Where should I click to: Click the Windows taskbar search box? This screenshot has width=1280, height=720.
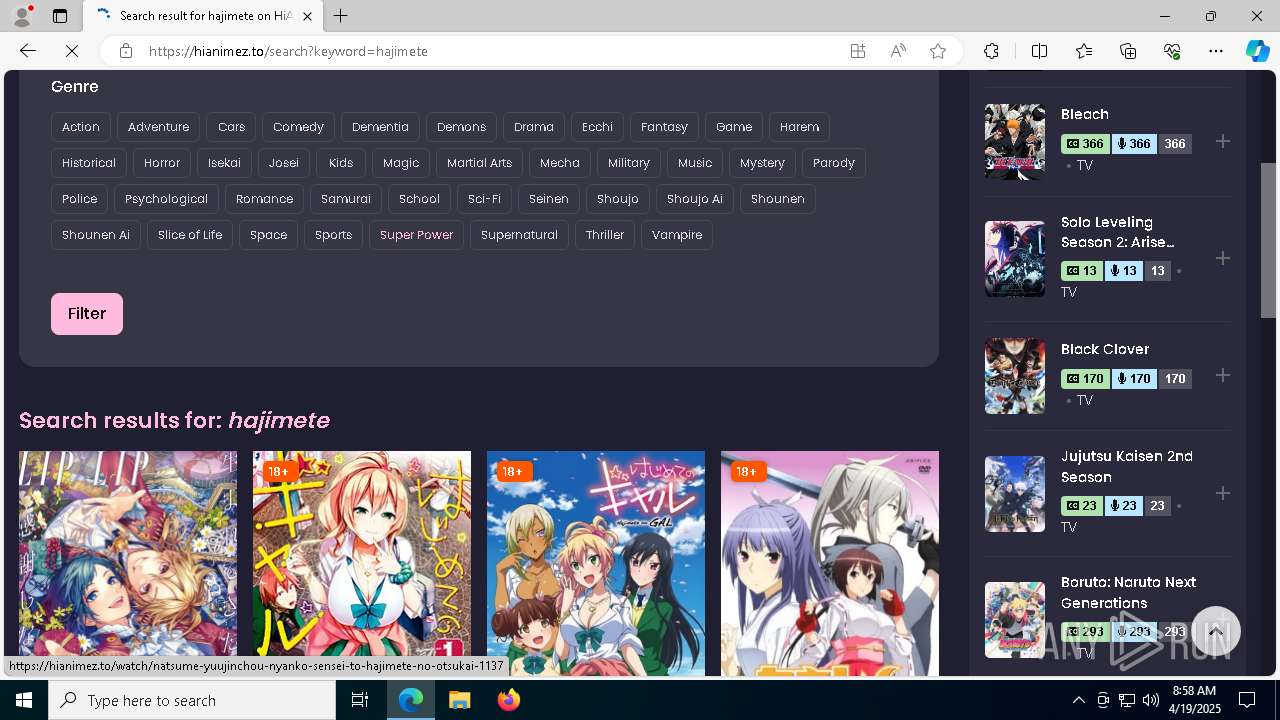point(192,700)
